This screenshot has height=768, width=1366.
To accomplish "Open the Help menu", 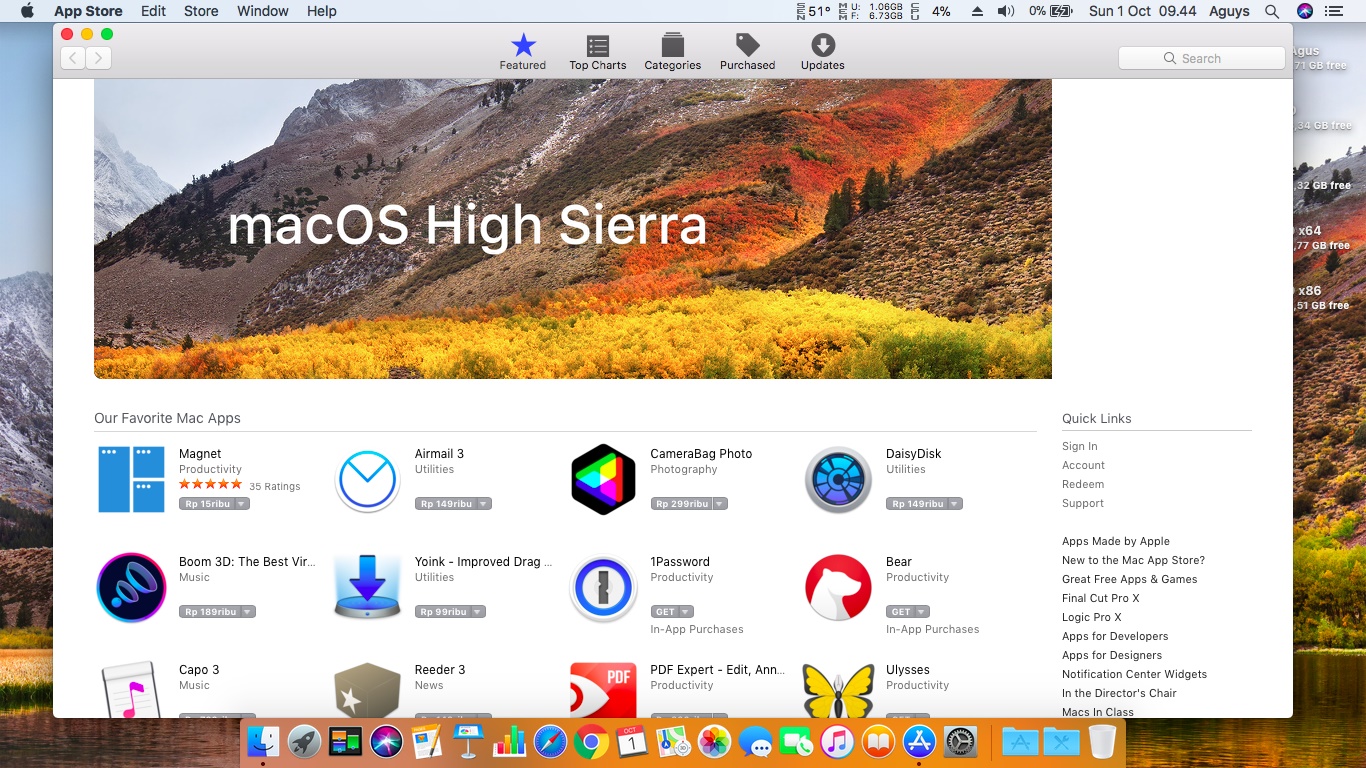I will (x=321, y=11).
